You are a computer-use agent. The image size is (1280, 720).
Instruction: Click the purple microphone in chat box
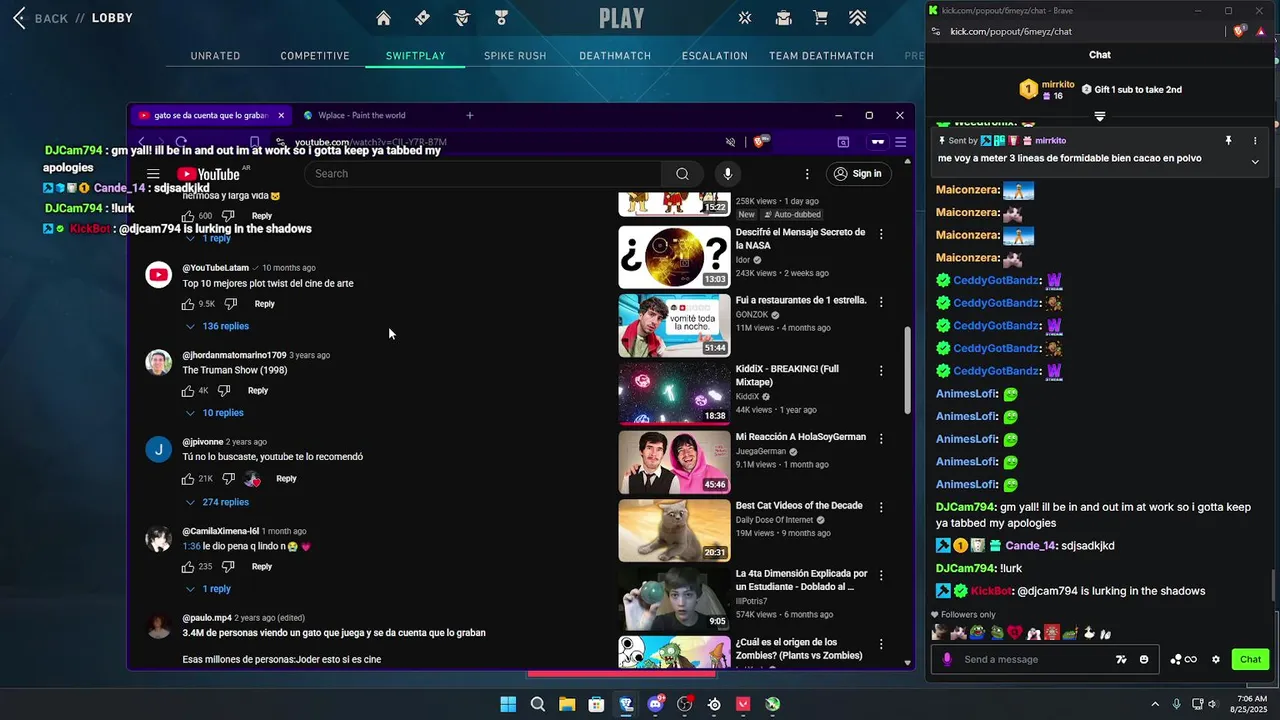(947, 660)
